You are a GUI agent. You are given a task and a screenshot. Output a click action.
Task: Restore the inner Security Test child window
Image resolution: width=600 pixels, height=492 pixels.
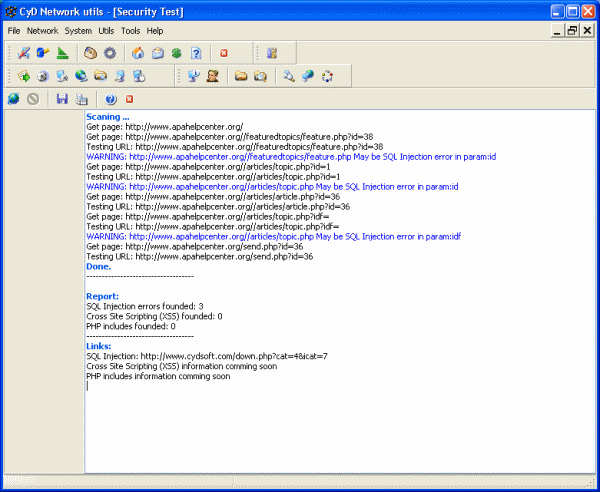(x=572, y=30)
